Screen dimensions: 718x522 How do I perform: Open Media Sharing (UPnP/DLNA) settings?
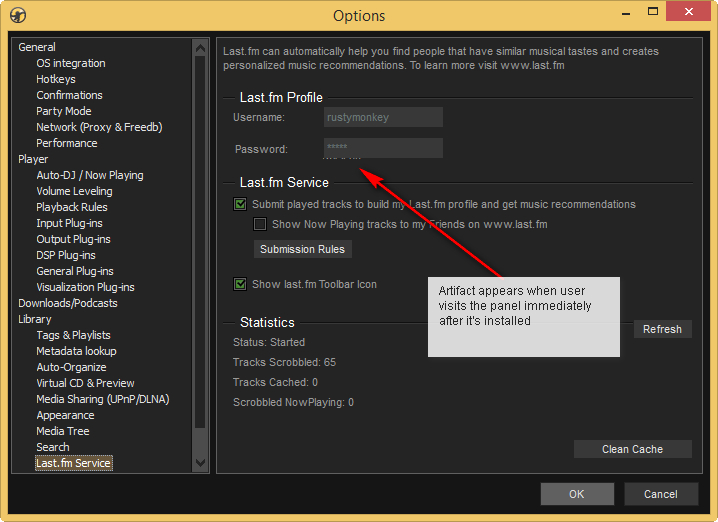pos(103,399)
